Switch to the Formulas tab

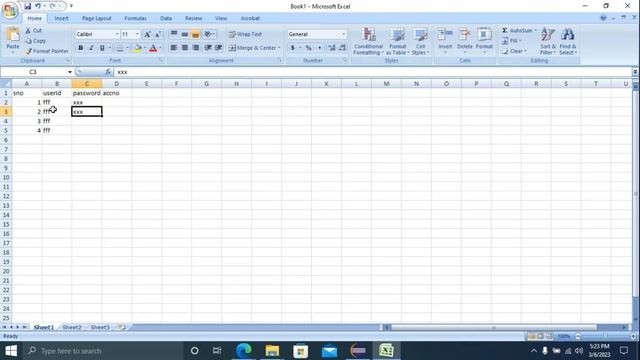135,18
